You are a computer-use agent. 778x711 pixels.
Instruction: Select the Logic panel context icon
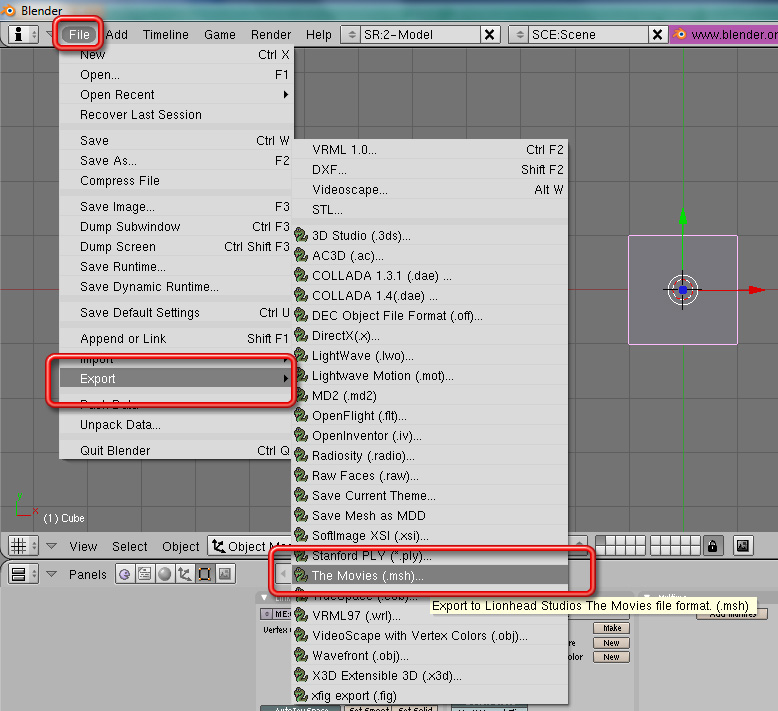click(124, 574)
